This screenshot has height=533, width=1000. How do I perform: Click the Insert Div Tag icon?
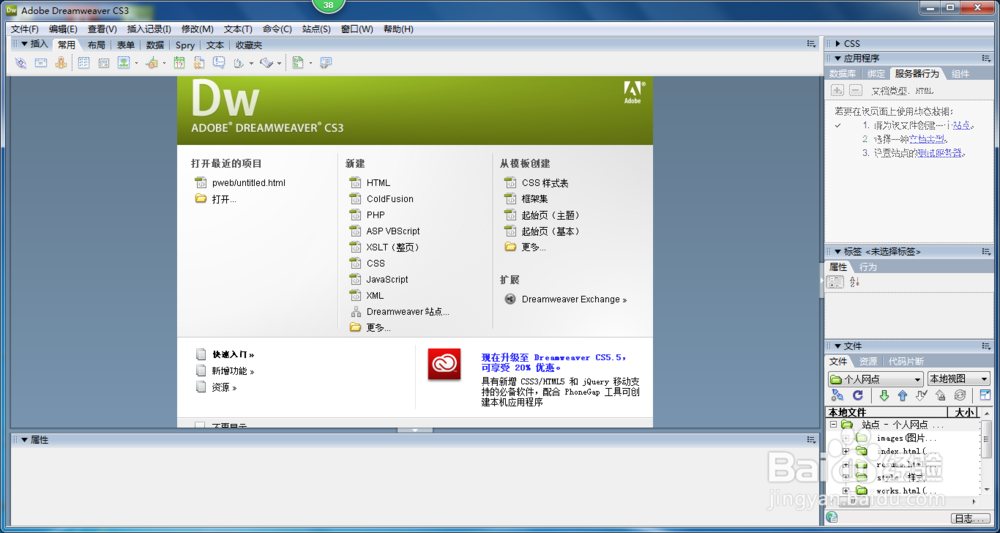click(x=103, y=62)
